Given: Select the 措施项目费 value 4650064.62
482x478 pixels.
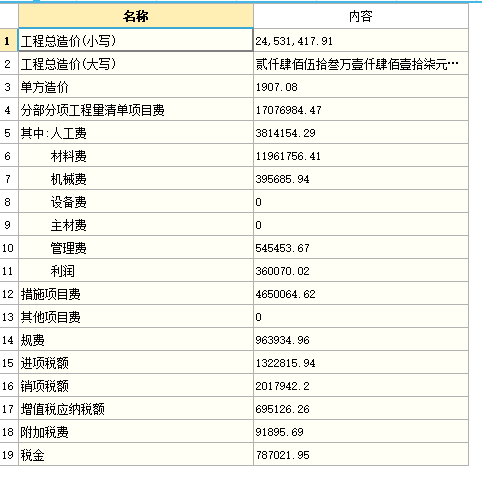Looking at the screenshot, I should pyautogui.click(x=361, y=293).
